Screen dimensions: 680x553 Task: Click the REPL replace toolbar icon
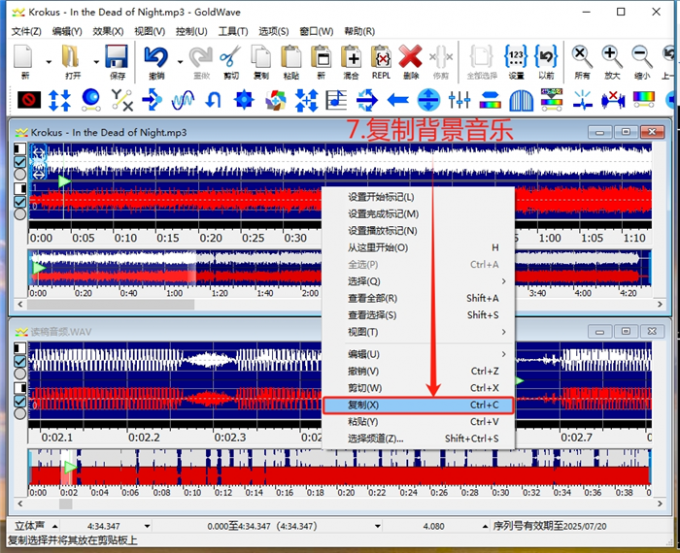tap(381, 57)
